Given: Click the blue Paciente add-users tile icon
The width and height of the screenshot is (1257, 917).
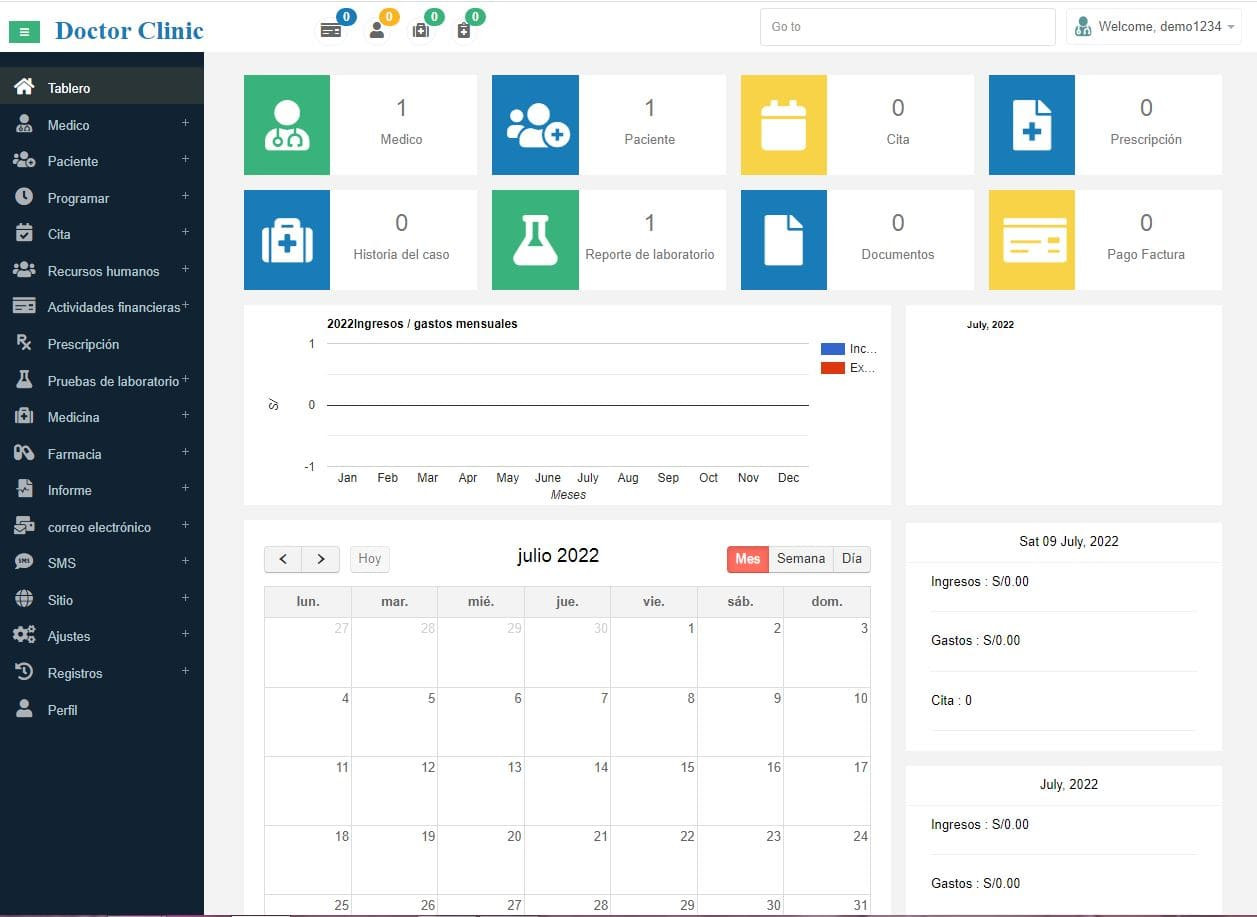Looking at the screenshot, I should tap(535, 125).
